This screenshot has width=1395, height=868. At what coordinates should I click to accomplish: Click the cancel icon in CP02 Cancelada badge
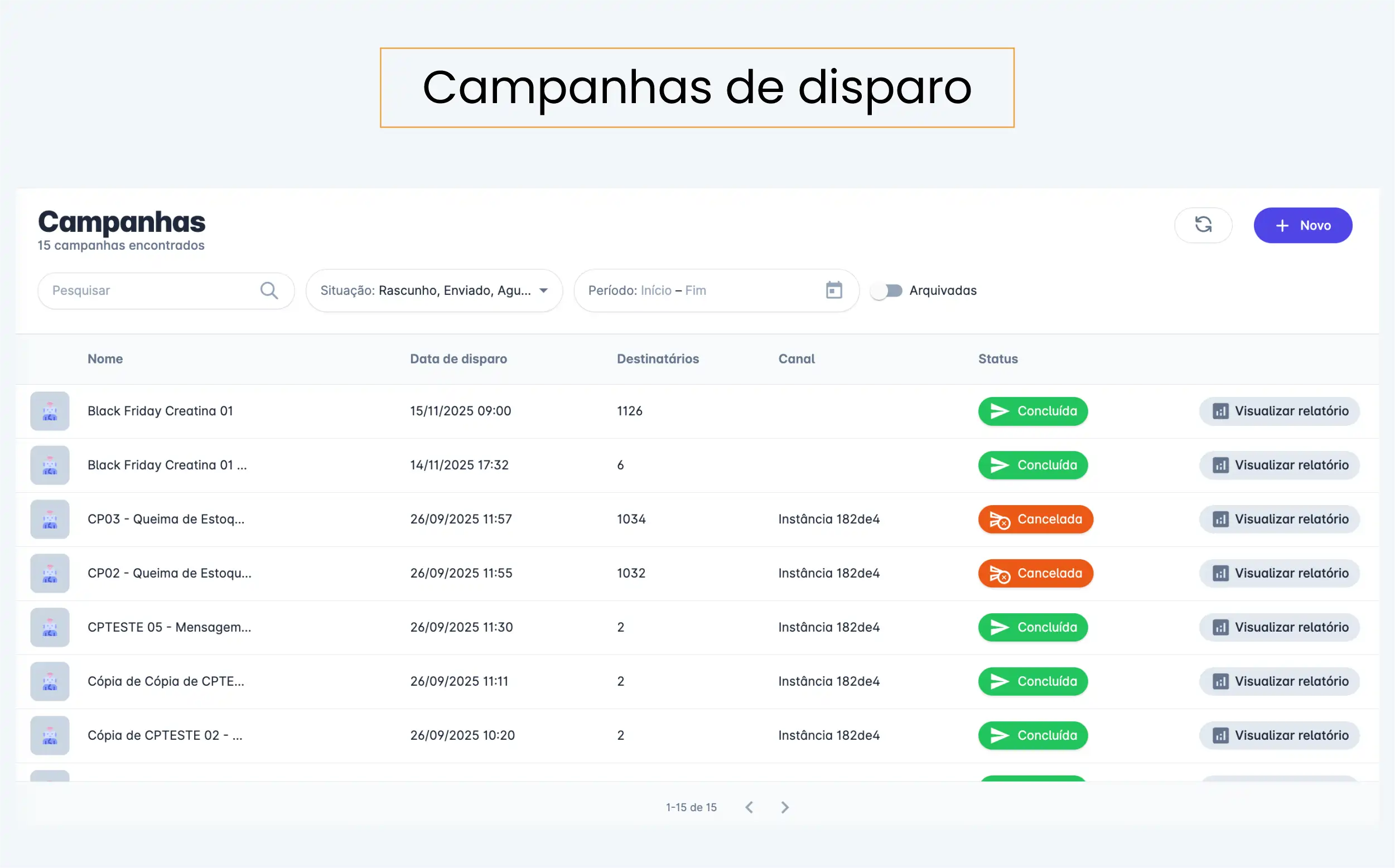(1000, 574)
